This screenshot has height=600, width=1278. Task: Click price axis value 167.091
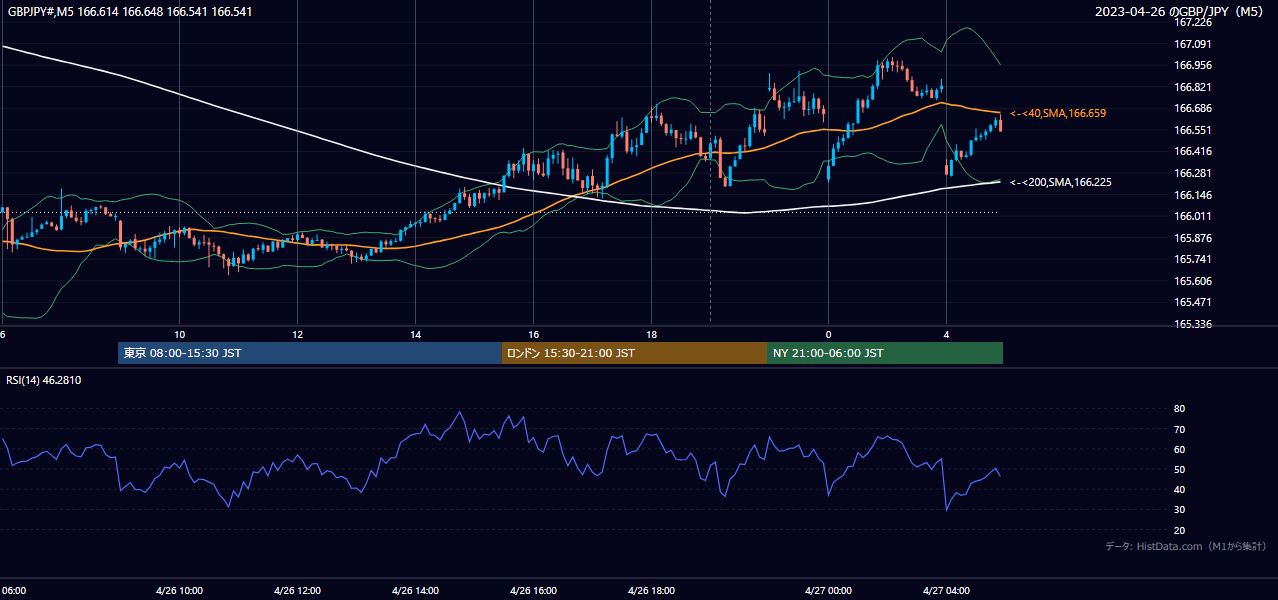tap(1192, 44)
